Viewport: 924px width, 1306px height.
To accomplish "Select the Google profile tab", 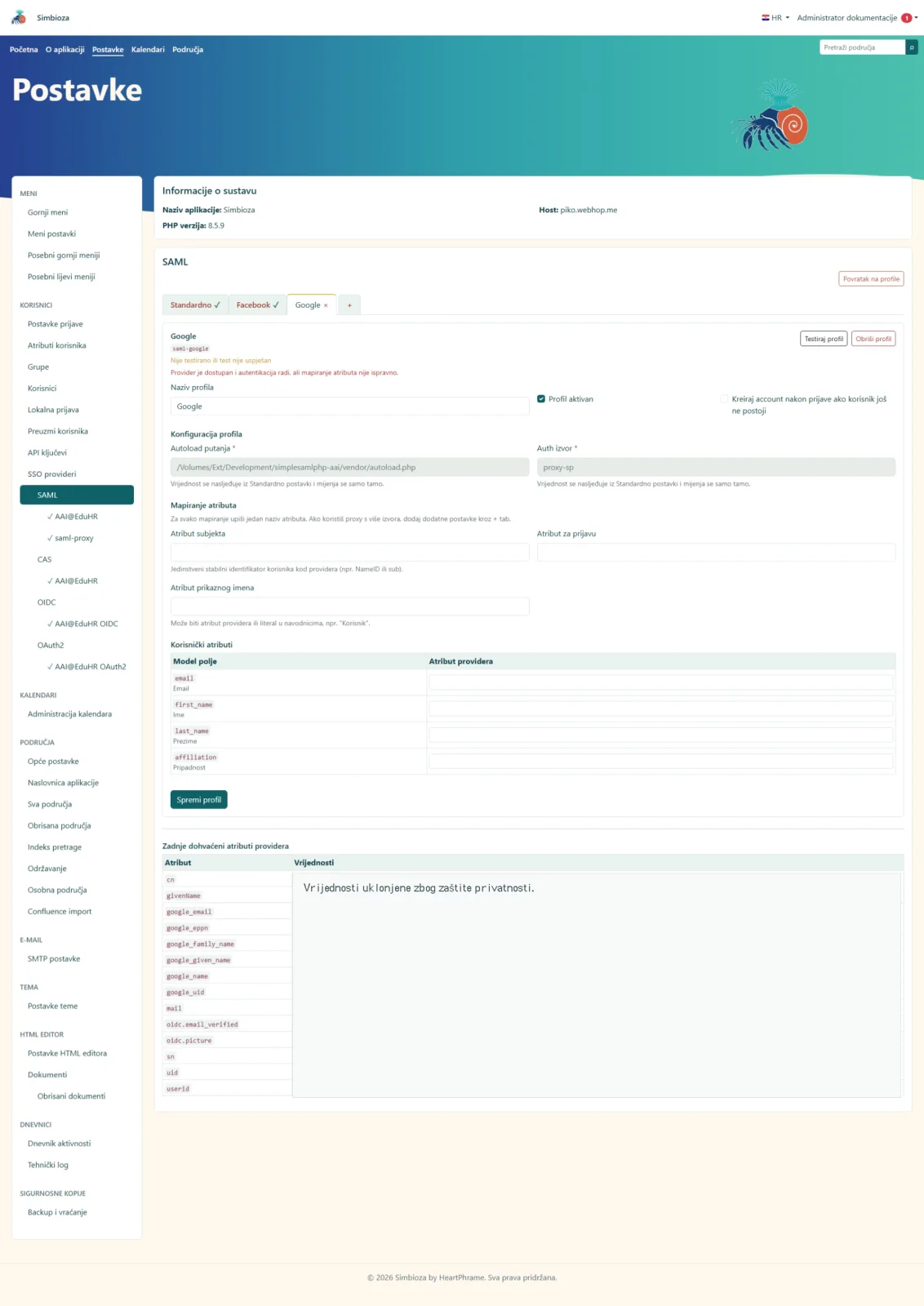I will (x=308, y=305).
